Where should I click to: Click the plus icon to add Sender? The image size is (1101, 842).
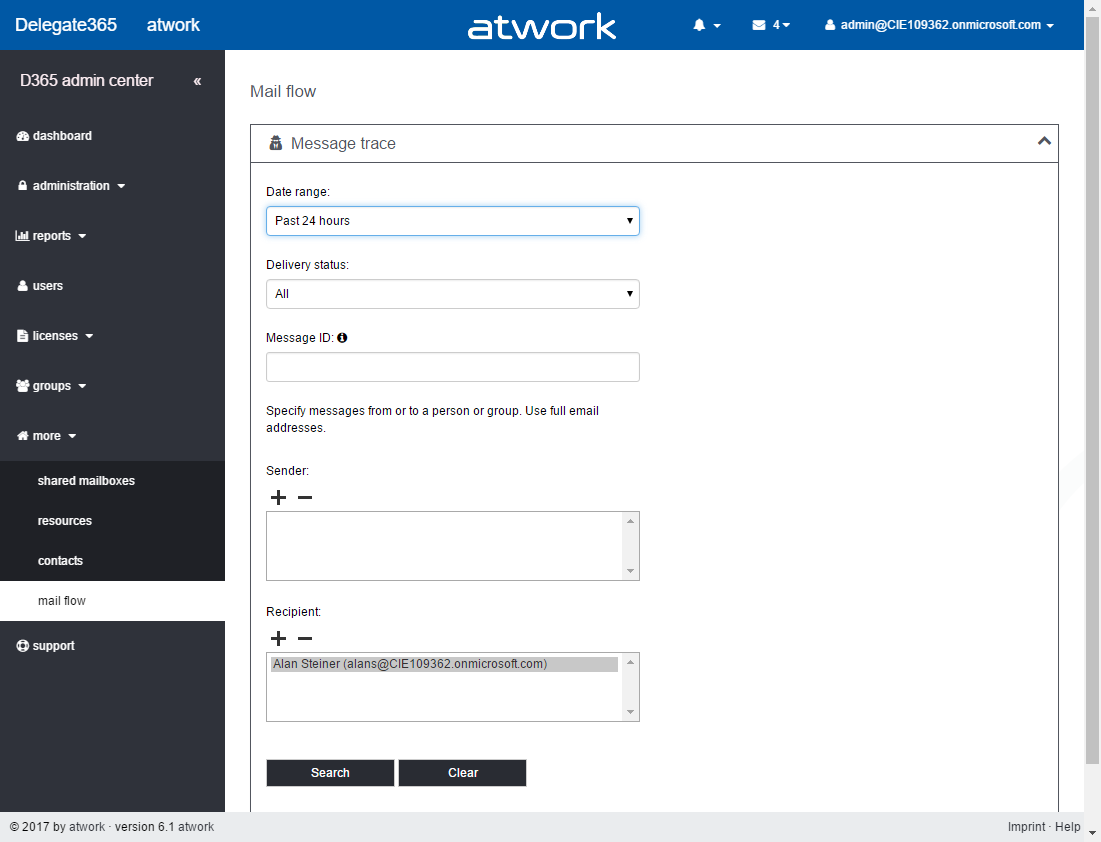pyautogui.click(x=278, y=498)
